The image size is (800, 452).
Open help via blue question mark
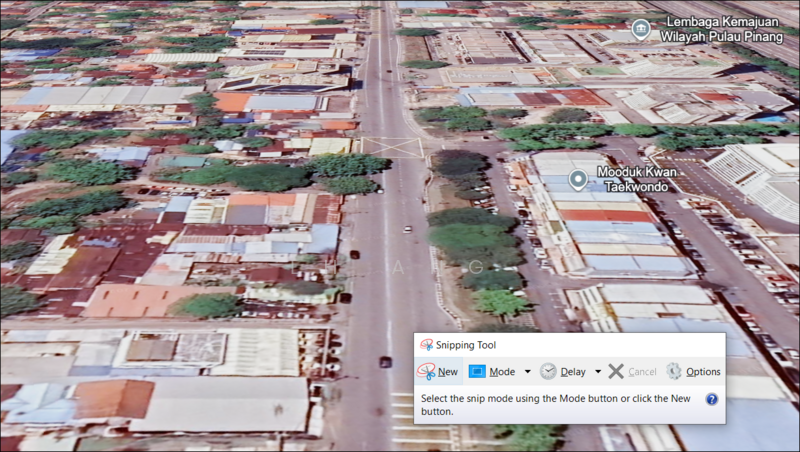(711, 398)
